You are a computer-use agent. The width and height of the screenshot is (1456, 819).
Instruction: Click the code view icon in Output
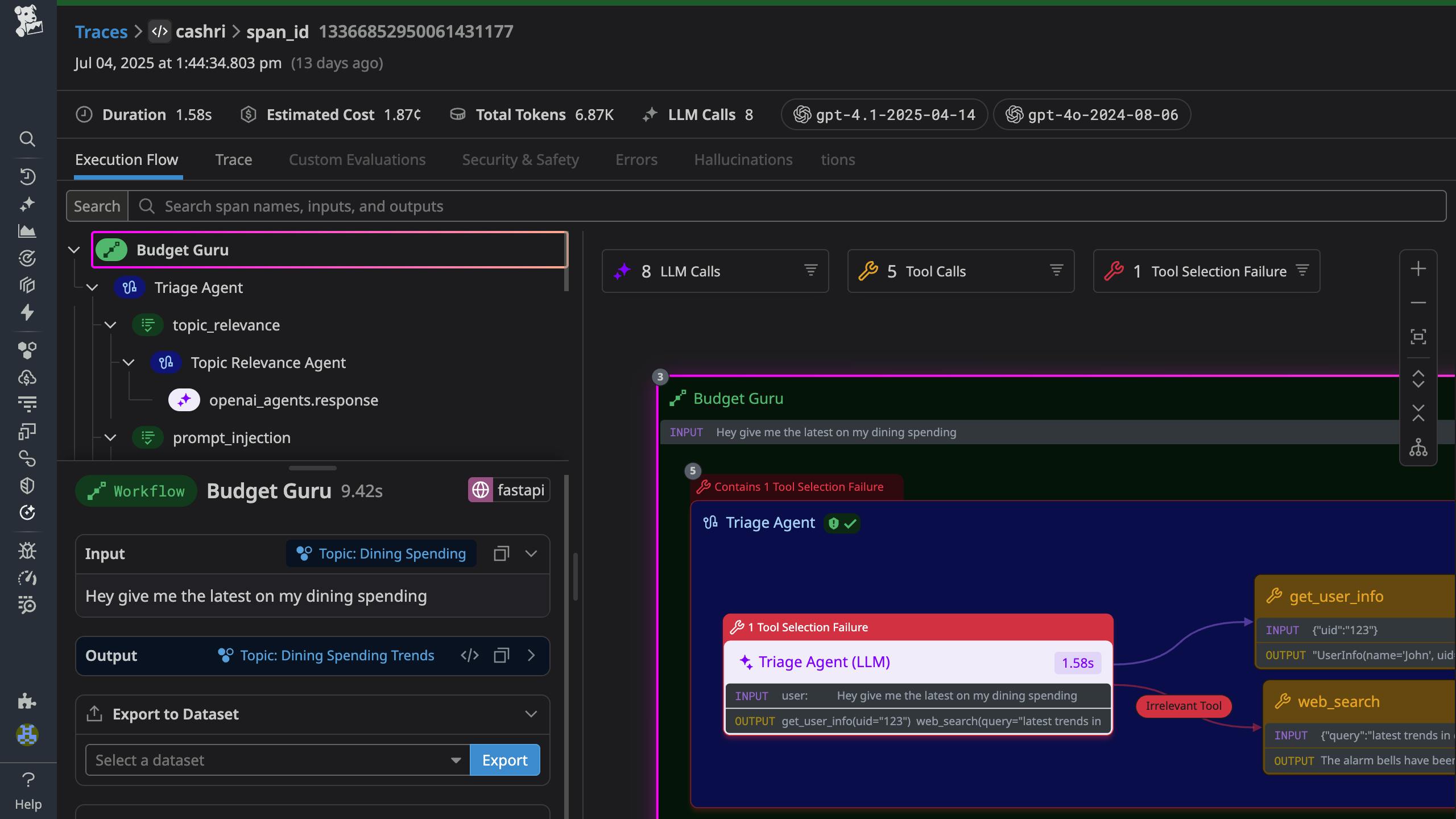coord(469,655)
